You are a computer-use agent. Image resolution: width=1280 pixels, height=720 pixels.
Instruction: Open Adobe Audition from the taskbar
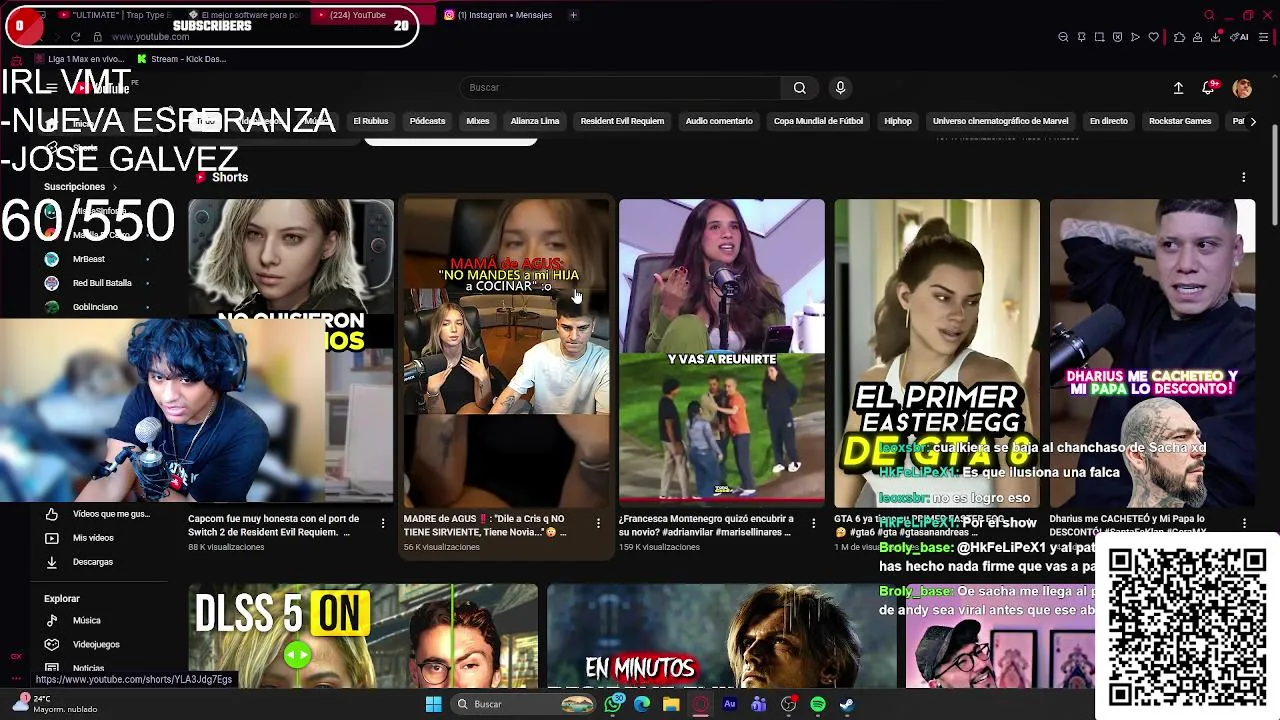(x=730, y=704)
